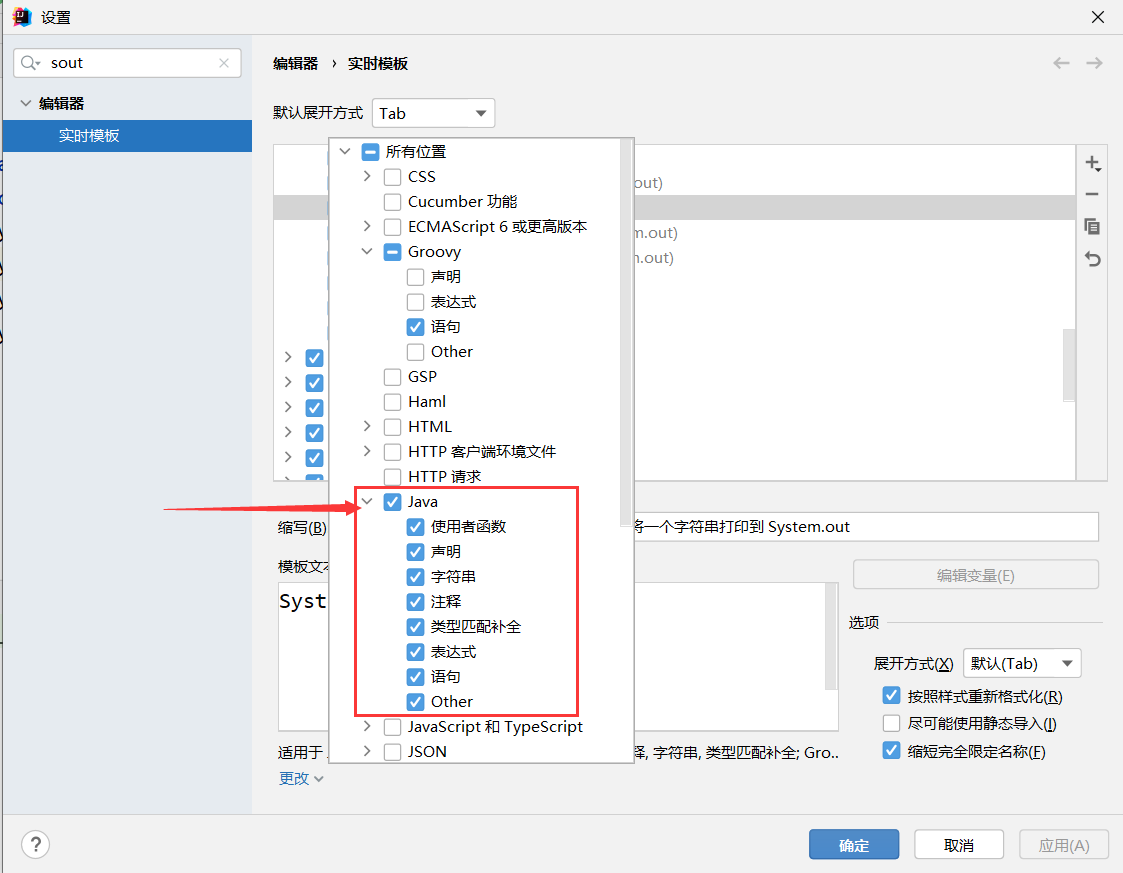Restore defaults with the revert arrow icon
This screenshot has width=1123, height=873.
point(1093,259)
